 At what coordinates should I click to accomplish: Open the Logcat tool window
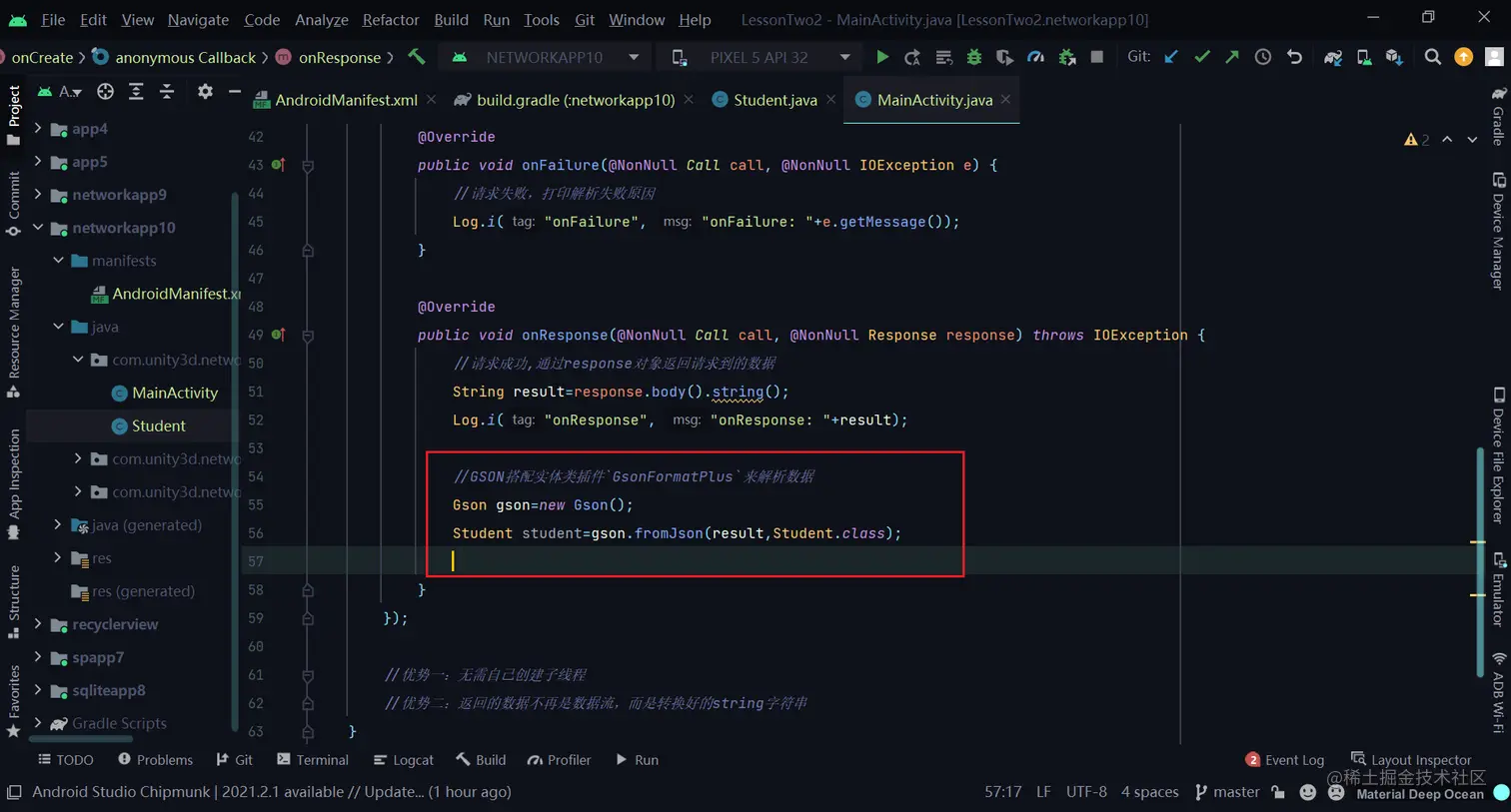click(403, 760)
